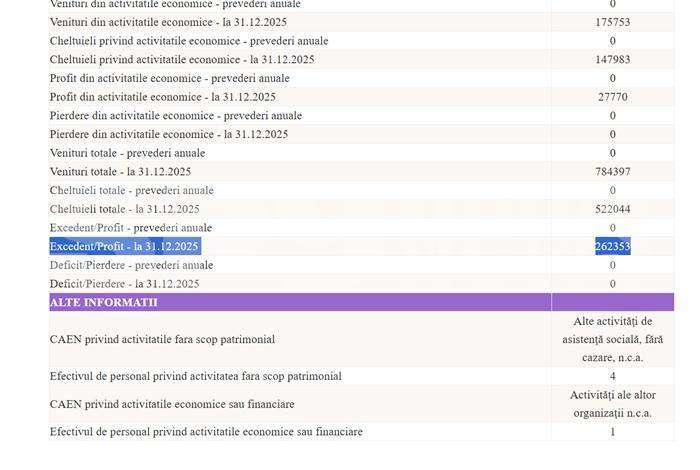The height and width of the screenshot is (470, 700).
Task: Click 'Deficit/Pierdere - prevederi anuale' label
Action: [x=131, y=266]
